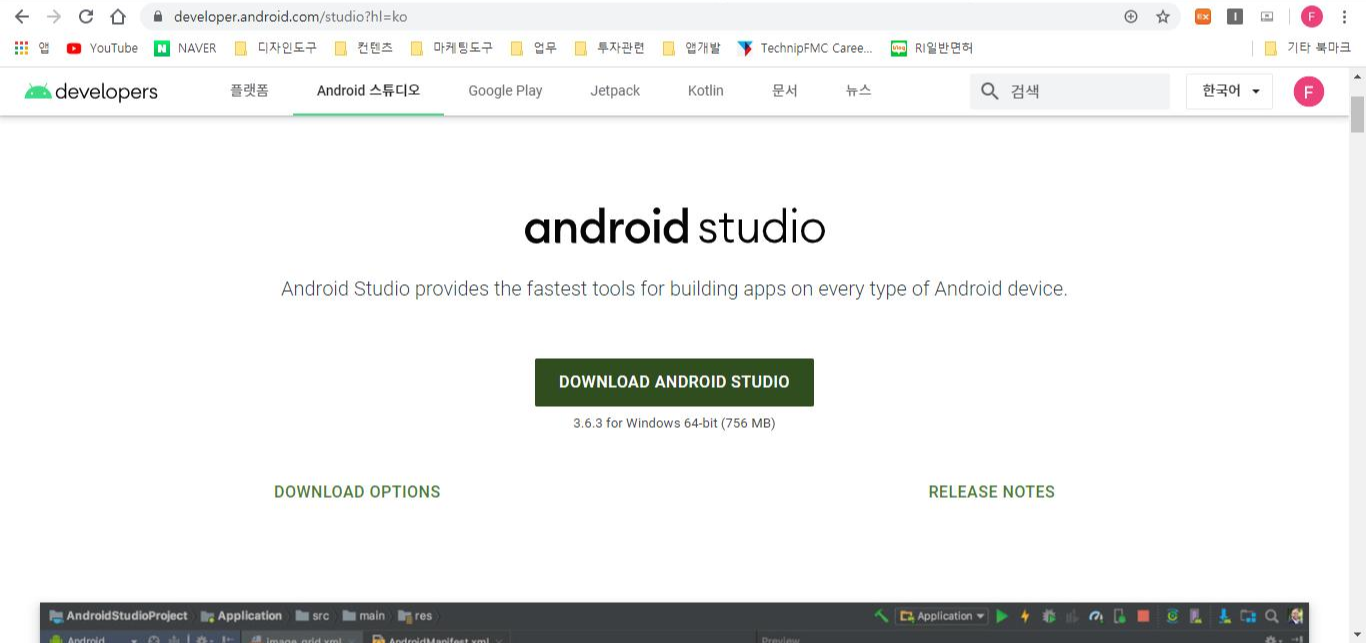Expand the 업무 bookmark folder
1366x643 pixels.
(x=533, y=47)
